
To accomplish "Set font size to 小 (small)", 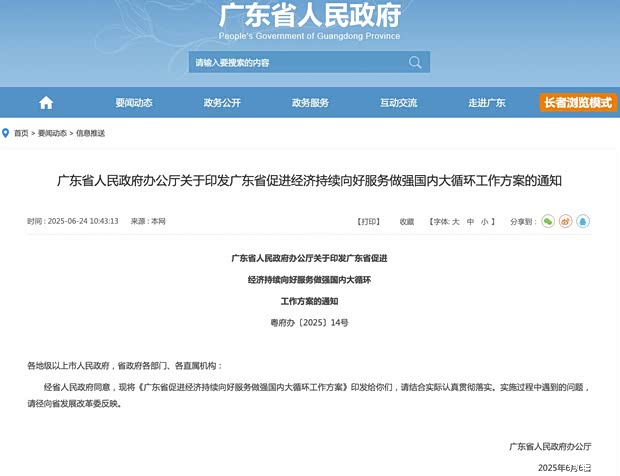I will tap(484, 221).
